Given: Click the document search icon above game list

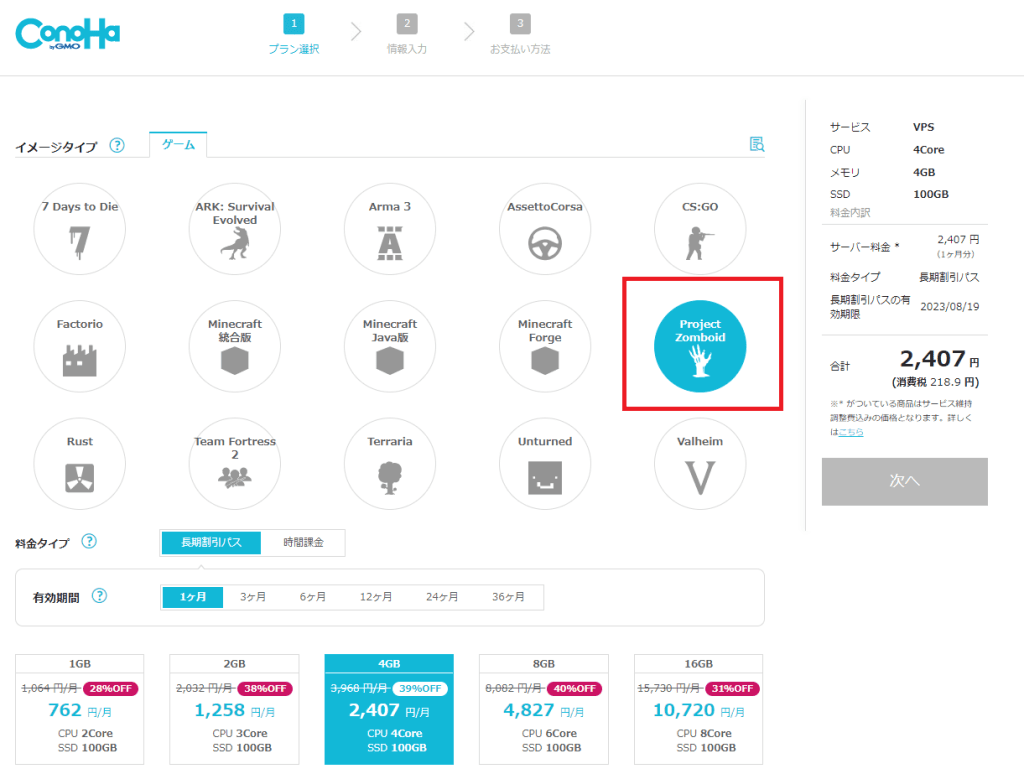Looking at the screenshot, I should tap(756, 144).
